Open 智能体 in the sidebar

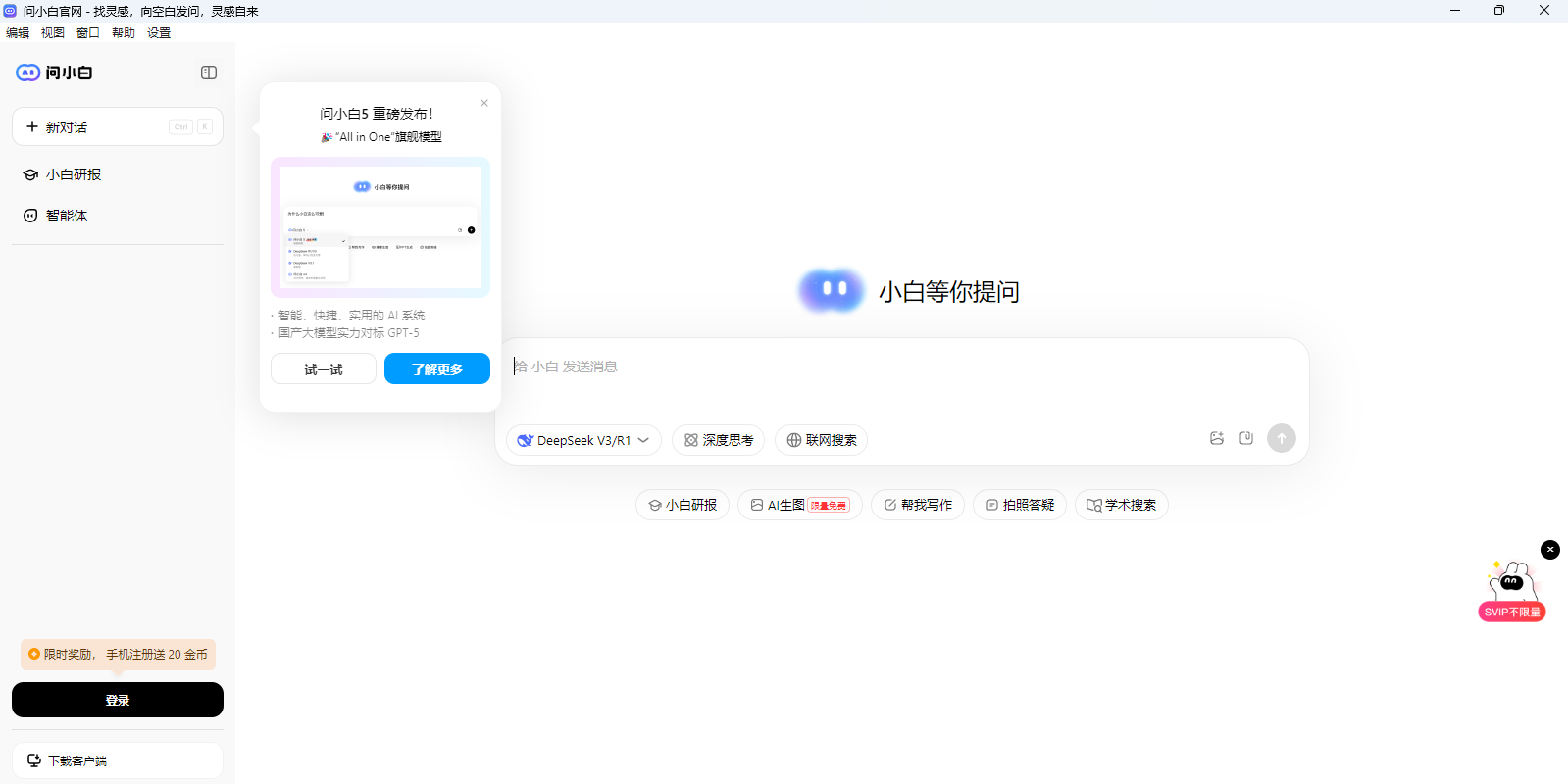click(67, 216)
